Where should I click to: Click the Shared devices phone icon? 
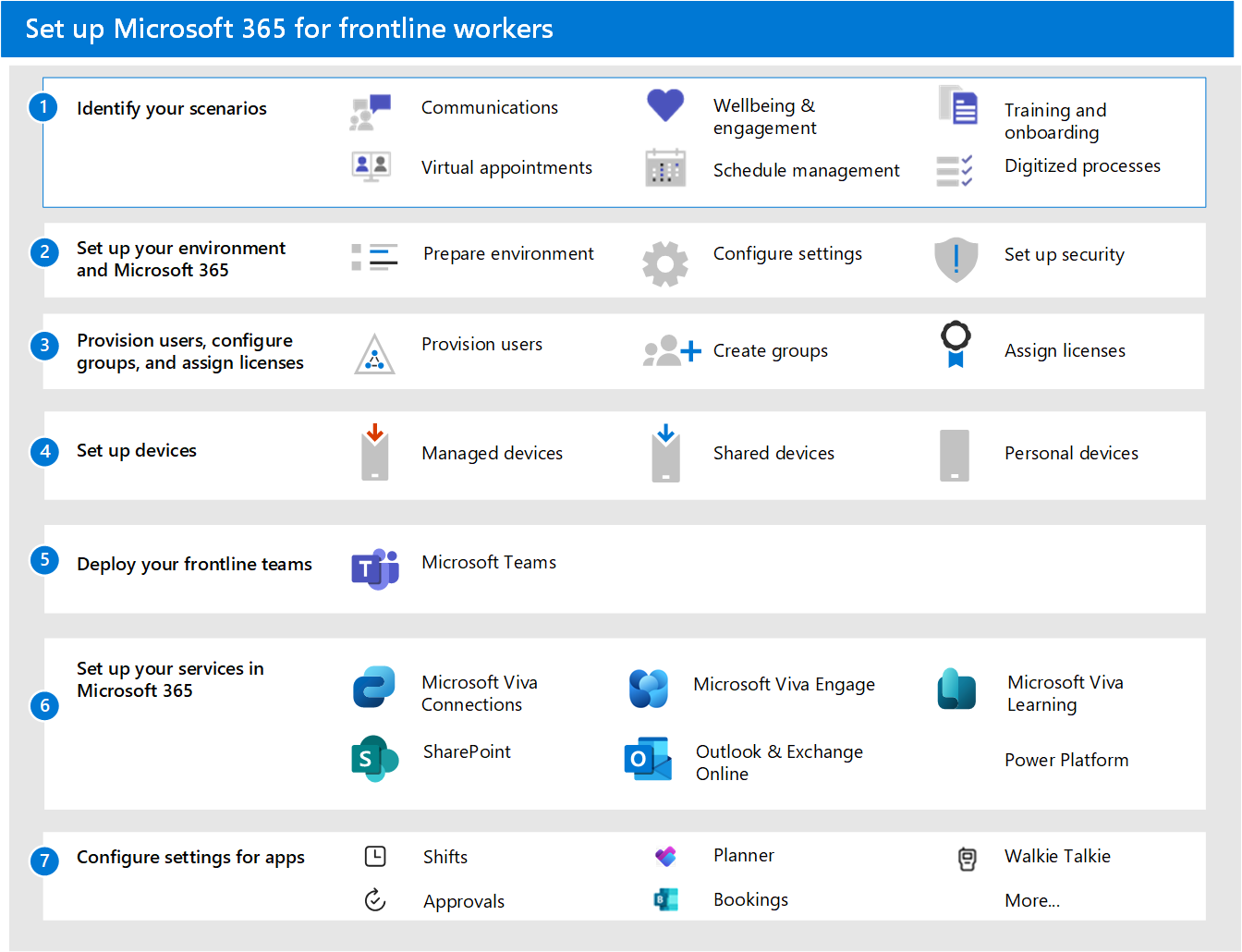665,454
